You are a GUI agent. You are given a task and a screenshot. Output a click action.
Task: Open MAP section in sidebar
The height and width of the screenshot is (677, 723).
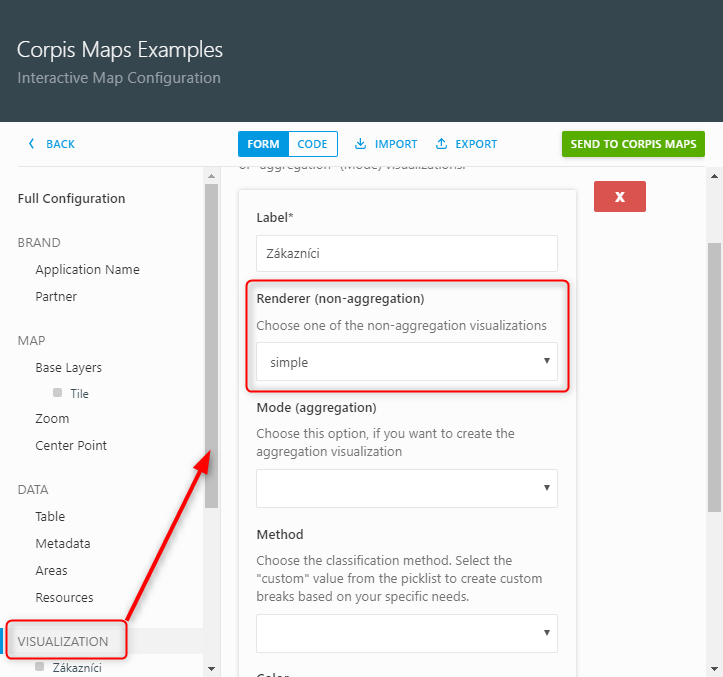click(x=31, y=340)
